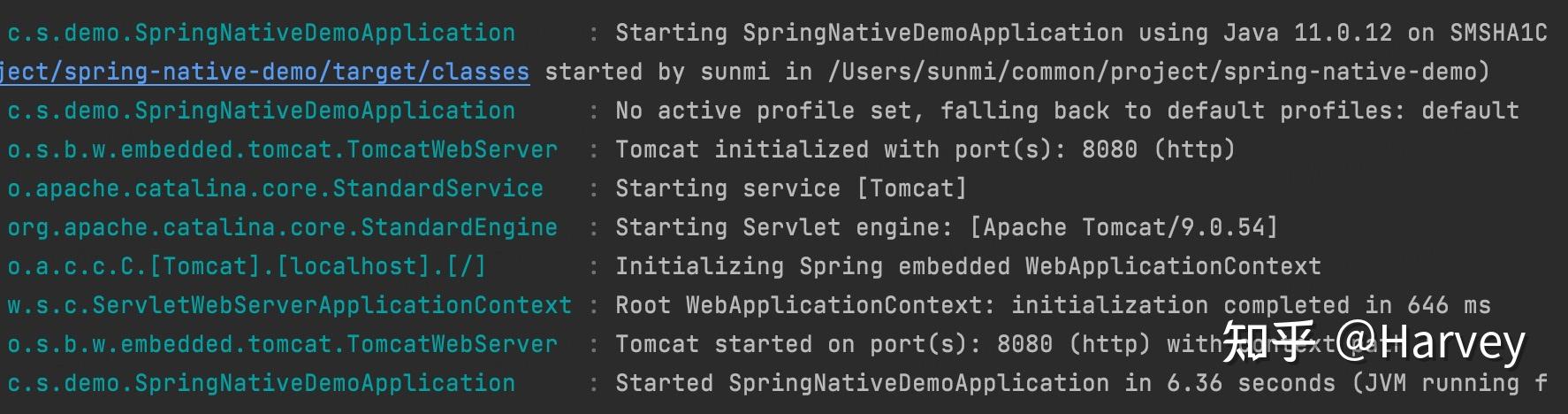This screenshot has width=1568, height=414.
Task: Click the 'No active profile set' log message
Action: (x=1067, y=111)
